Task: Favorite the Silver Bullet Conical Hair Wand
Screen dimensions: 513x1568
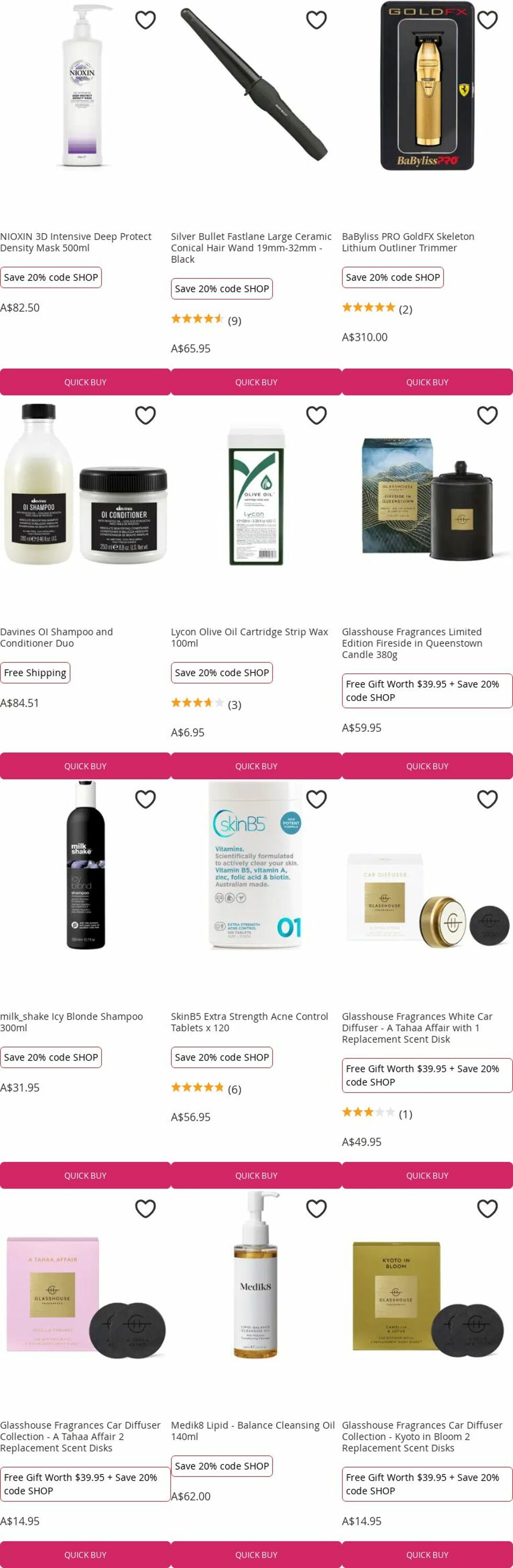Action: pos(316,20)
